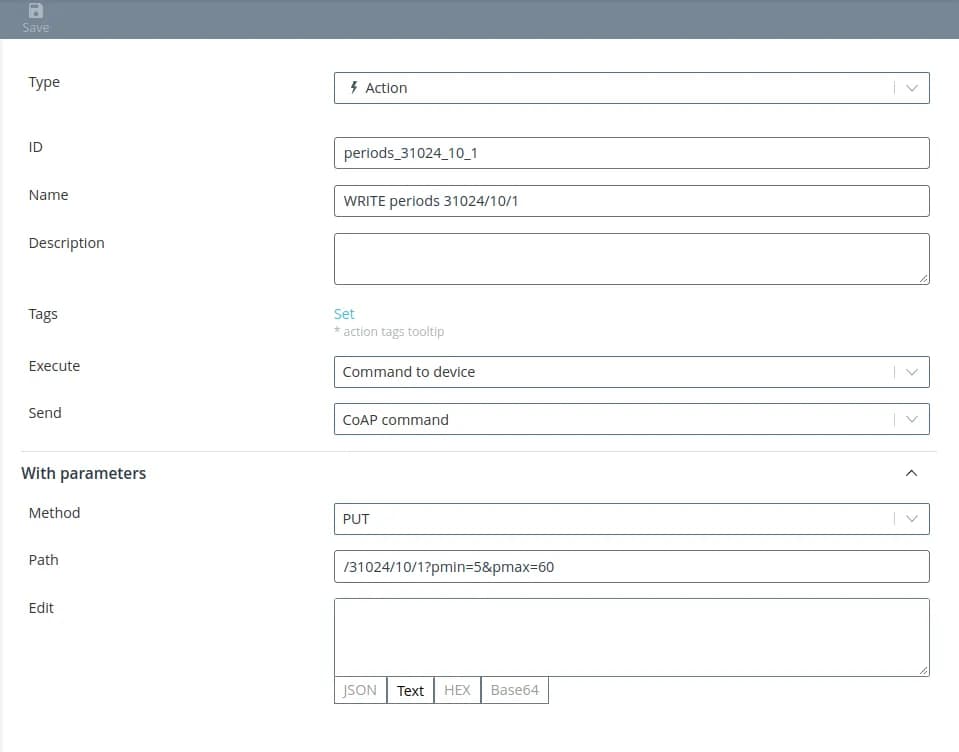Click the Name input field
The image size is (959, 752).
click(631, 201)
